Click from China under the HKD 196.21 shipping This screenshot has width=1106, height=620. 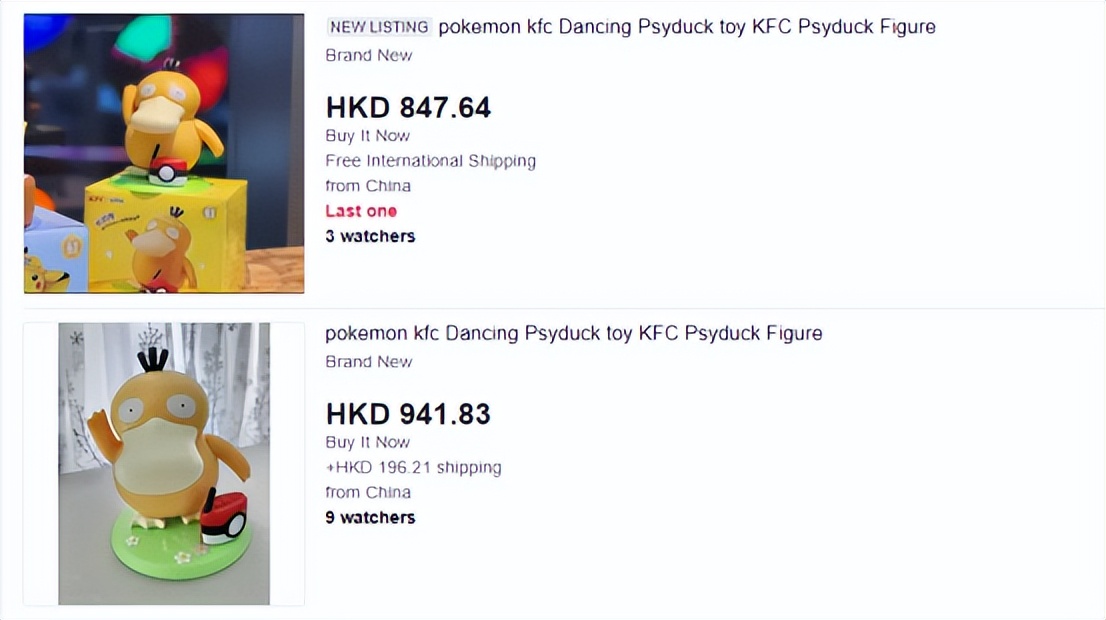(x=367, y=492)
